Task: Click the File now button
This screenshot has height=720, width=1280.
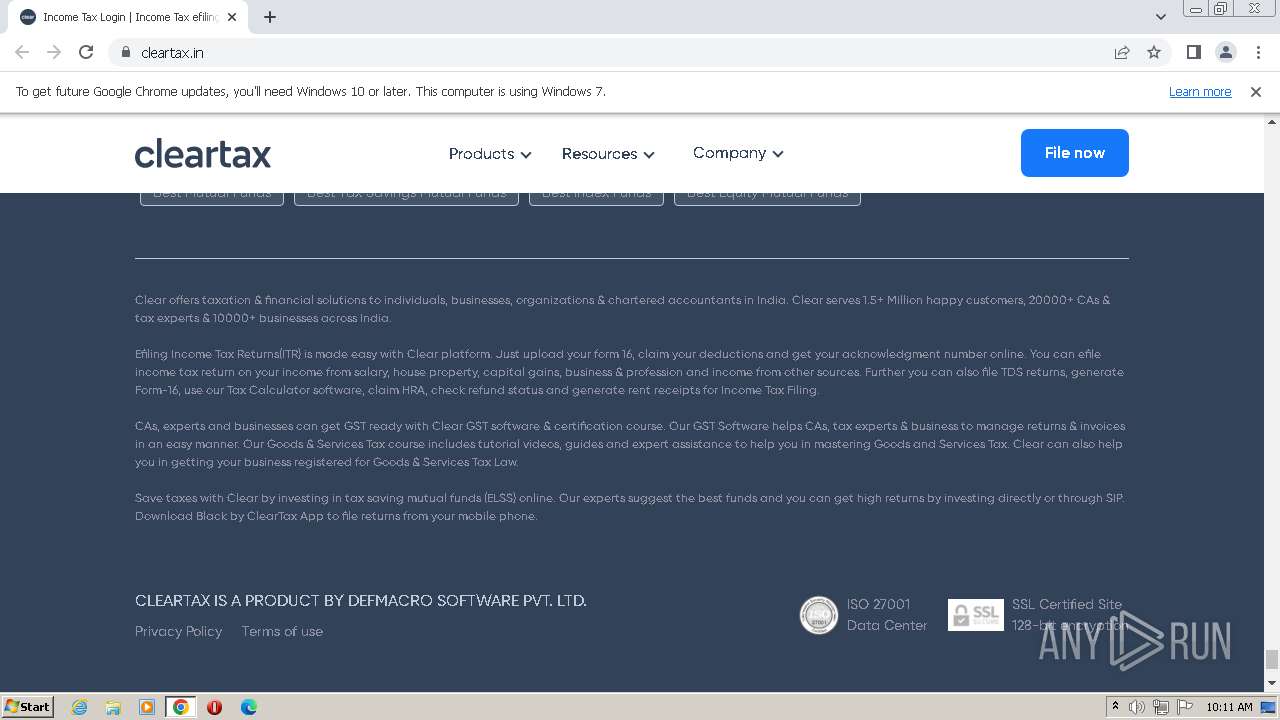Action: pos(1074,153)
